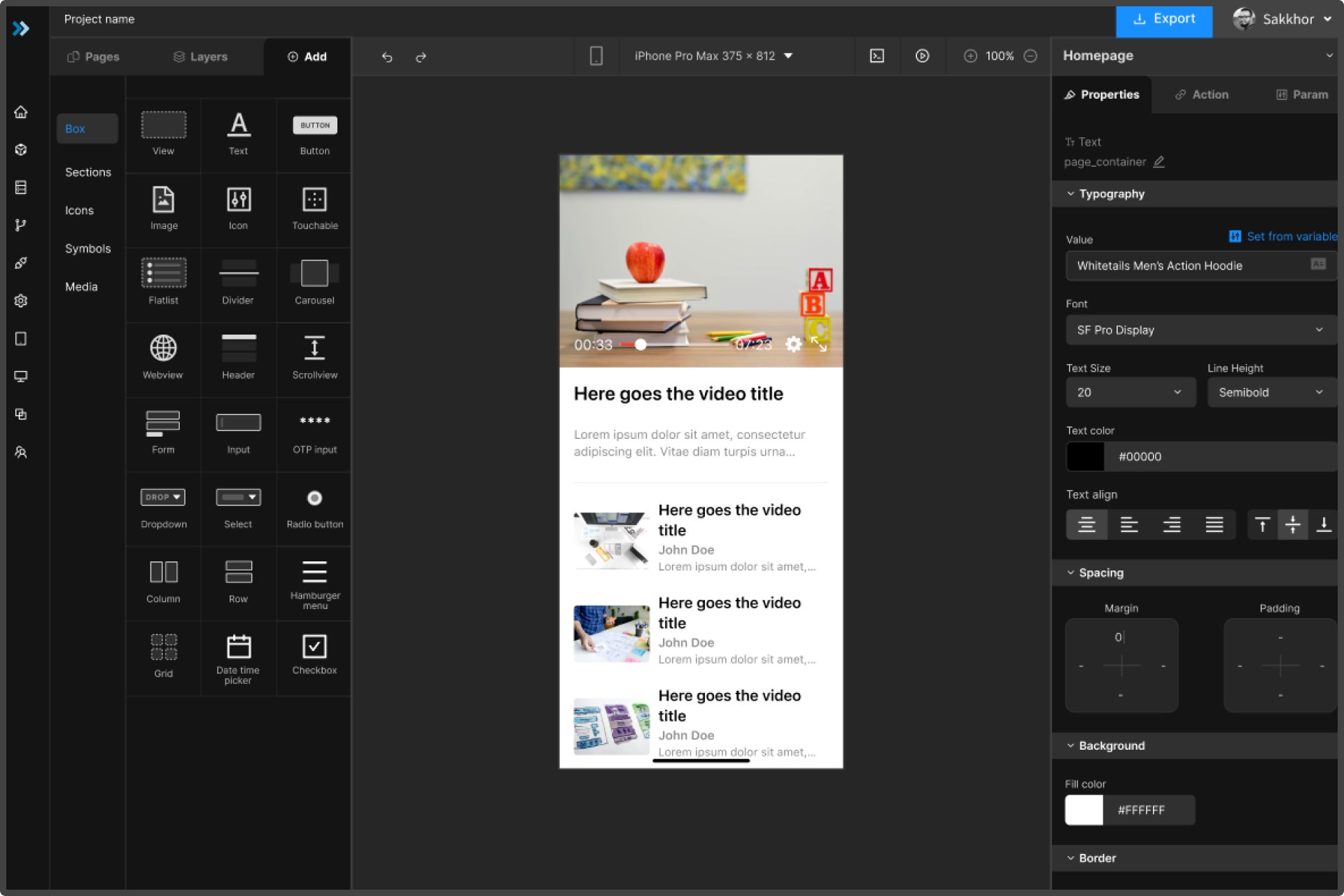This screenshot has height=896, width=1344.
Task: Add a Webview component
Action: tap(163, 356)
